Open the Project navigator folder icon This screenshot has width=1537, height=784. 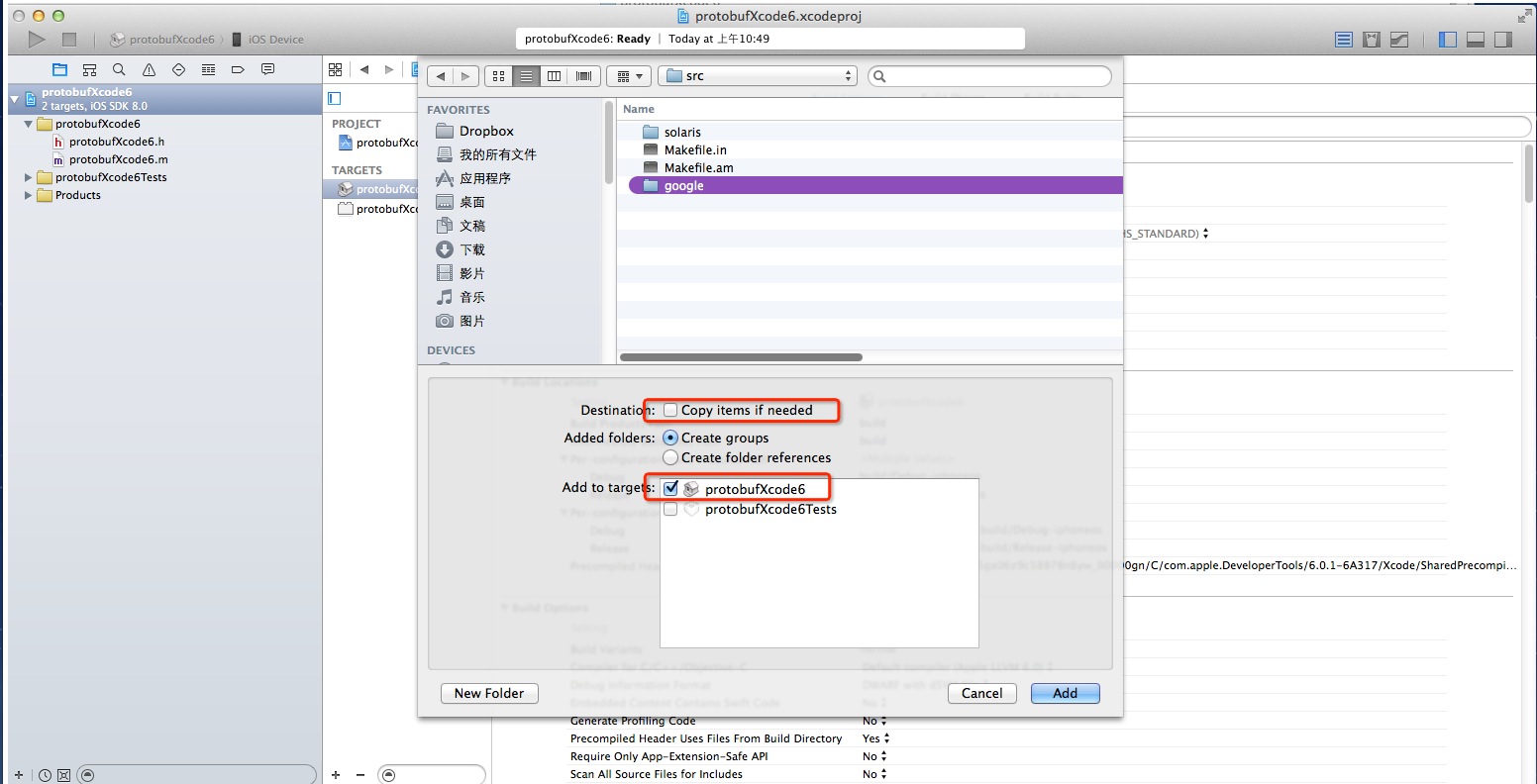tap(60, 69)
